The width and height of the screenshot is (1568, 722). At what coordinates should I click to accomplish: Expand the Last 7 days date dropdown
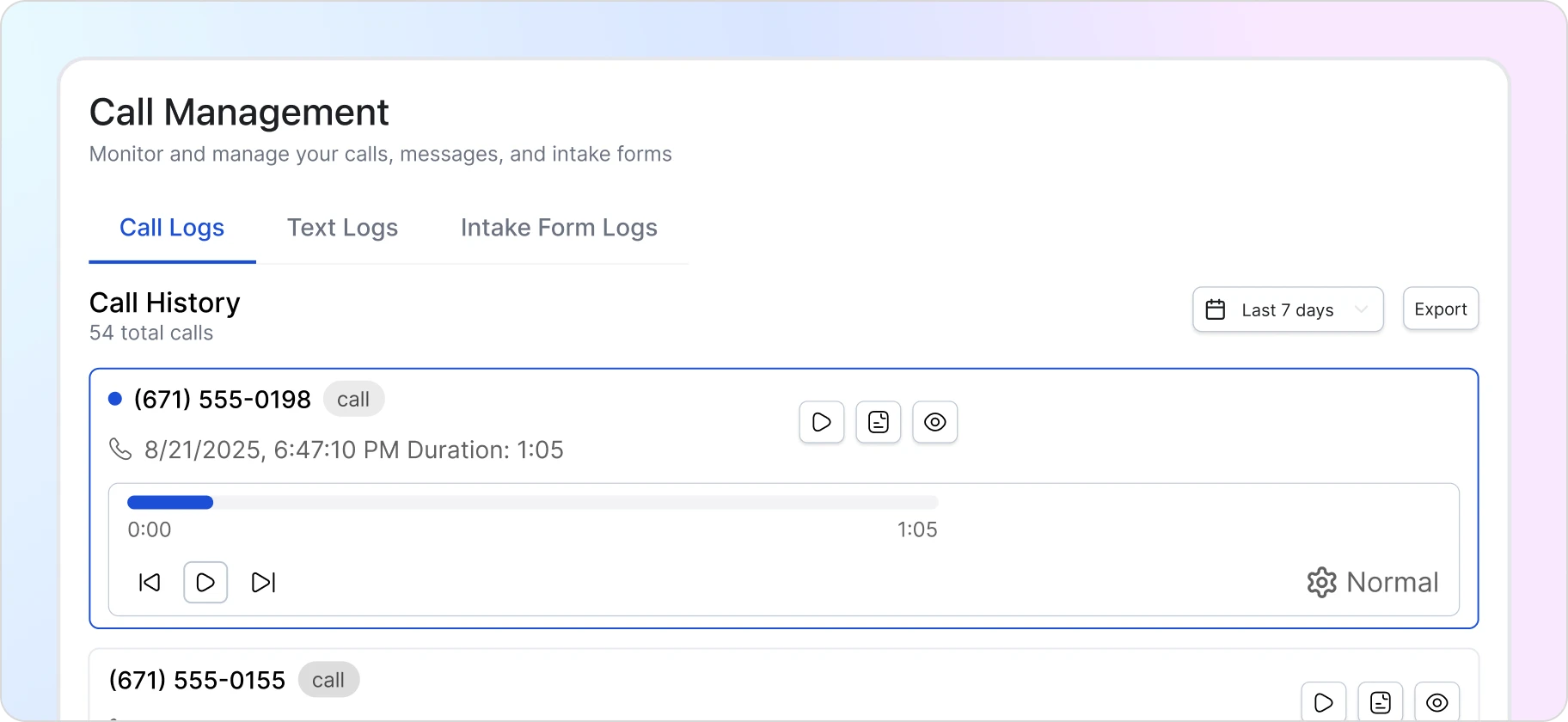click(x=1287, y=309)
